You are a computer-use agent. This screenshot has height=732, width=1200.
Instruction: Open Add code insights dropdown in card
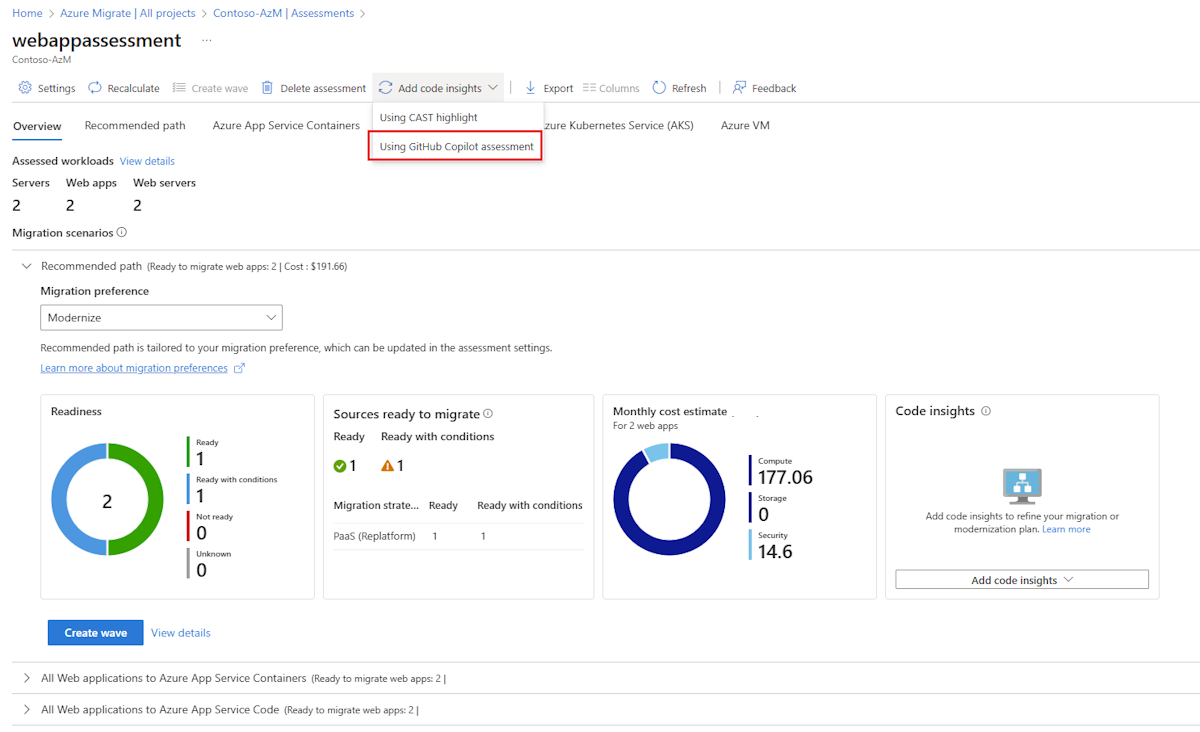point(1021,580)
